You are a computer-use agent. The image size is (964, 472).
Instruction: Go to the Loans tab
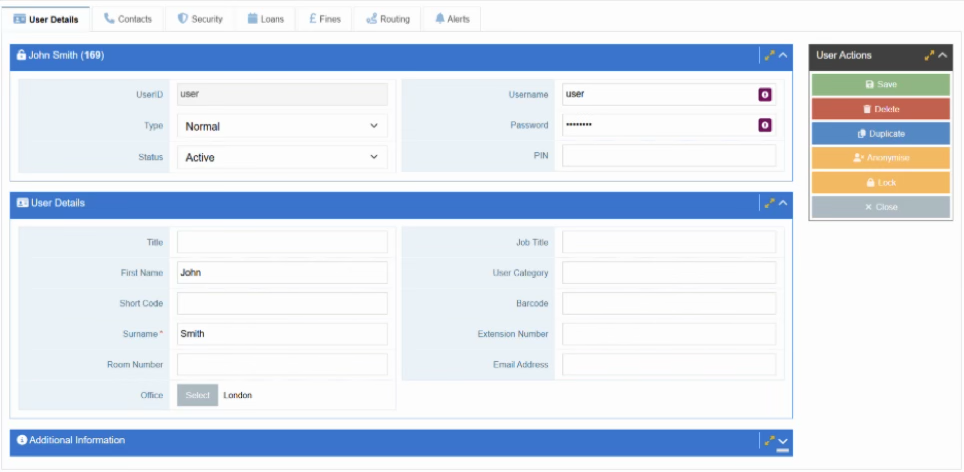(x=266, y=19)
